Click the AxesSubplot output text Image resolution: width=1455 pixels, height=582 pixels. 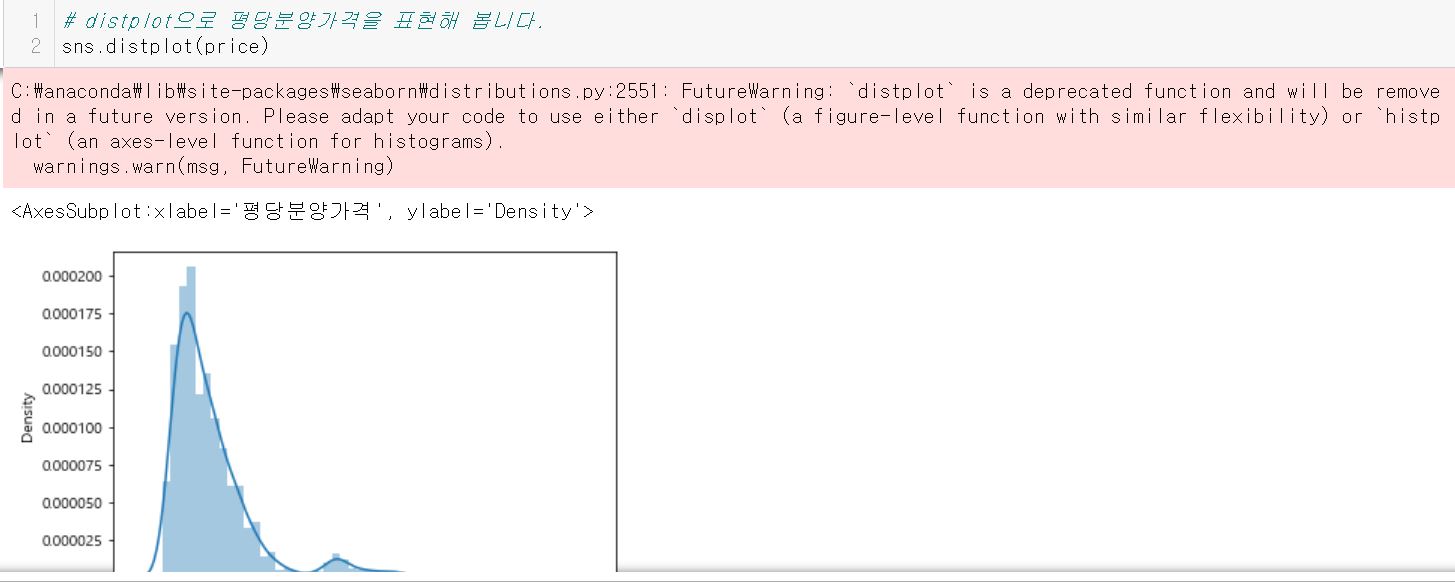[x=302, y=211]
